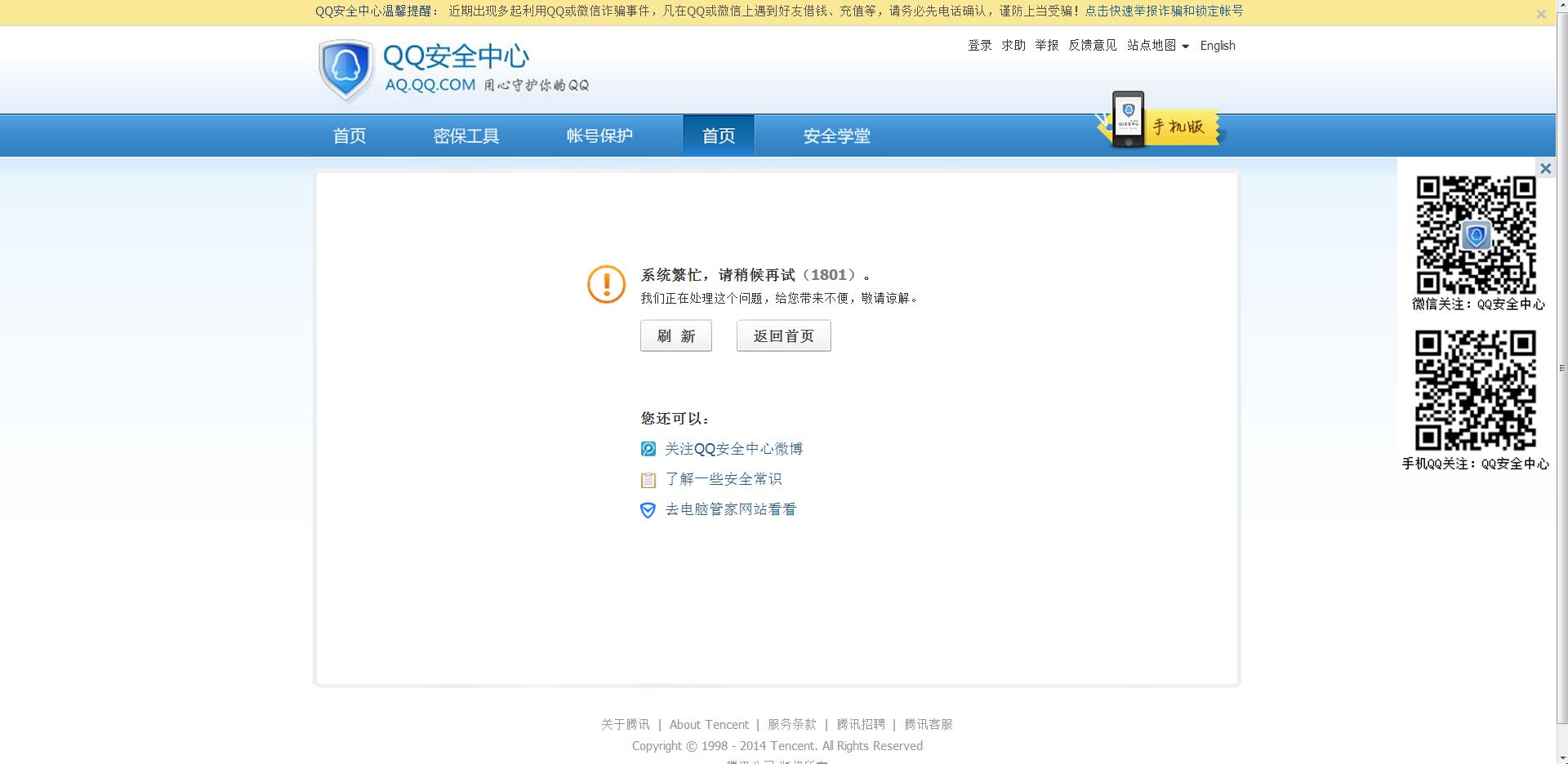Open the 站点地图 dropdown

(1154, 46)
